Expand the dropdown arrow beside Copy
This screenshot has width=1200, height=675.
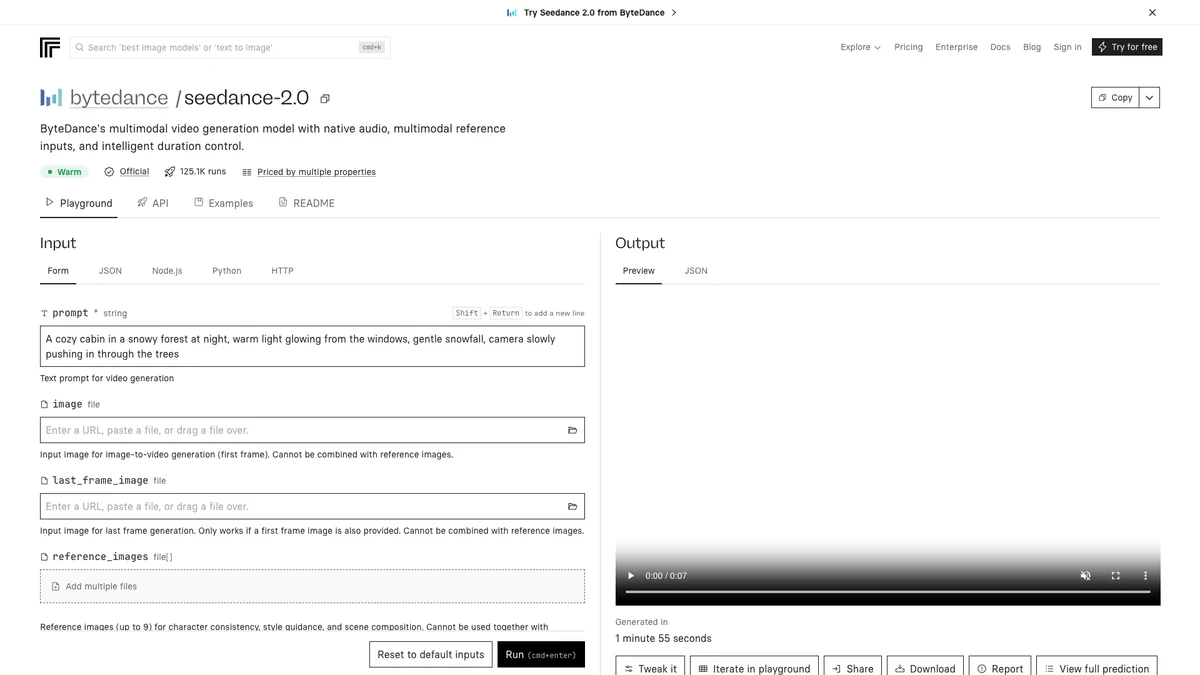[1150, 98]
